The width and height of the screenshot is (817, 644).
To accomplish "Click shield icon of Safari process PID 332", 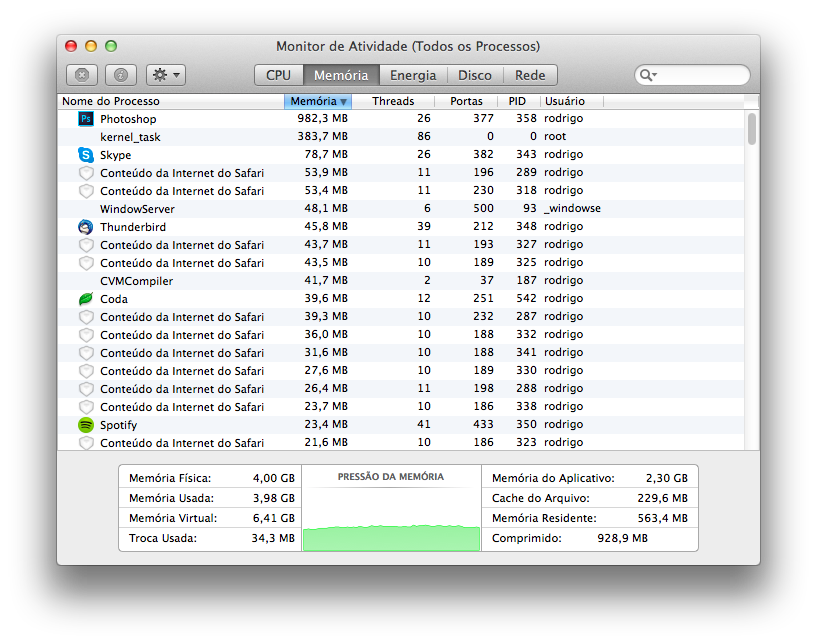I will tap(86, 335).
